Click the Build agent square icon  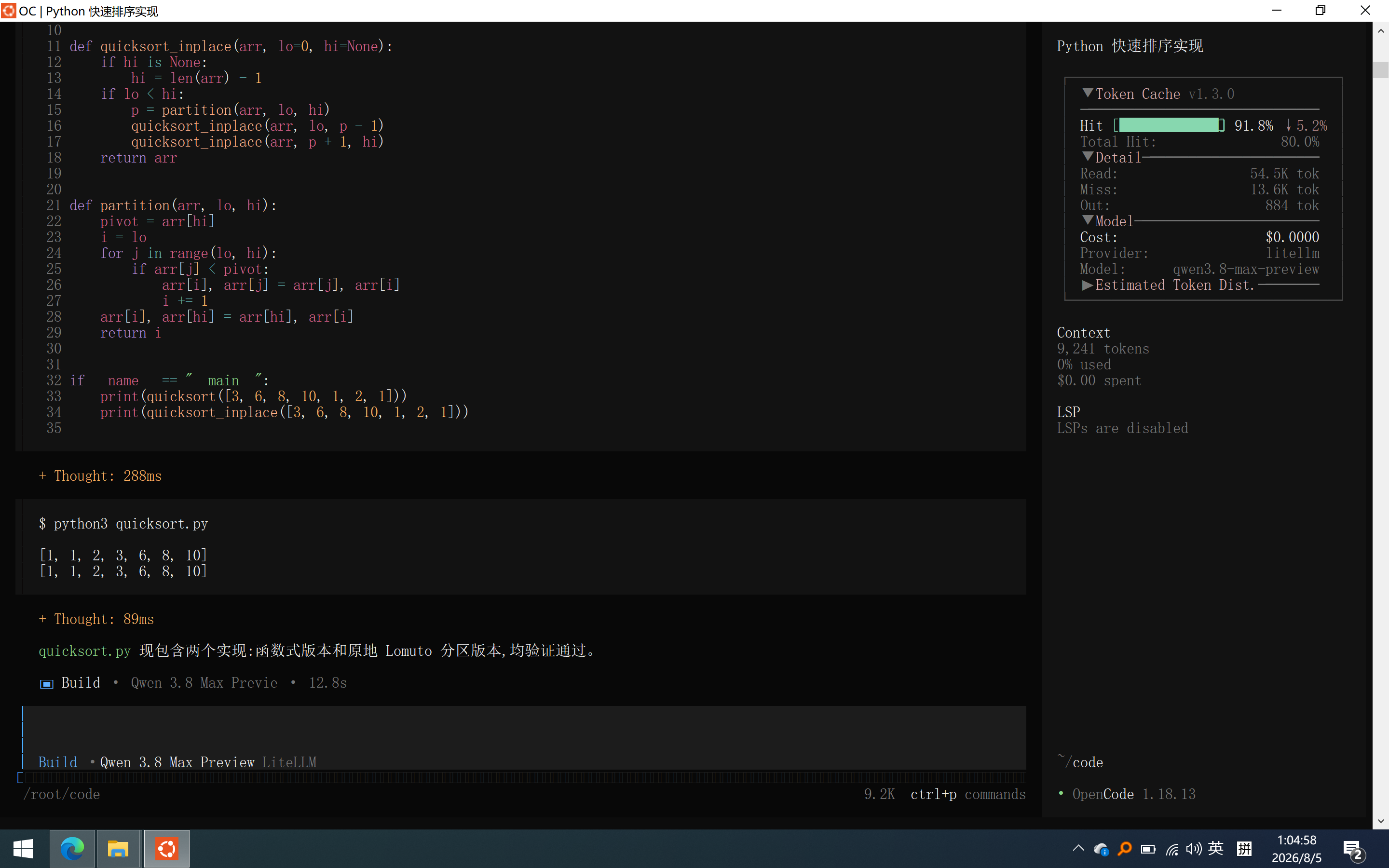46,683
